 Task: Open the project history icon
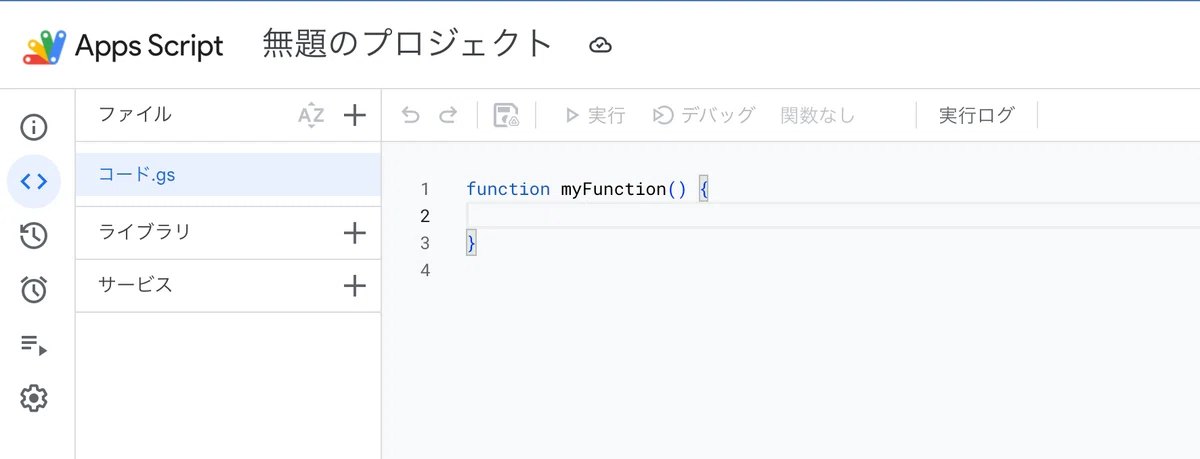point(34,236)
